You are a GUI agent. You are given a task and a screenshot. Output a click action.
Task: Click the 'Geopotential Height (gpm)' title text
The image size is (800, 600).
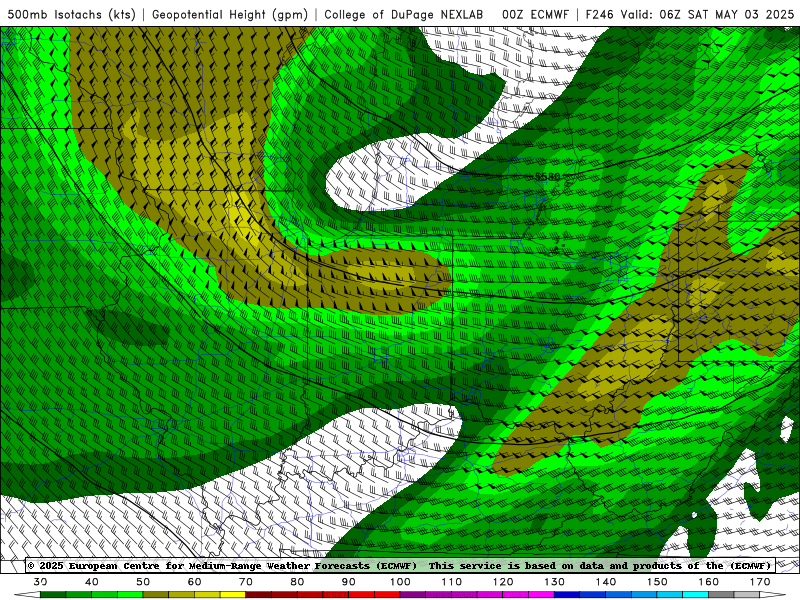[x=230, y=14]
